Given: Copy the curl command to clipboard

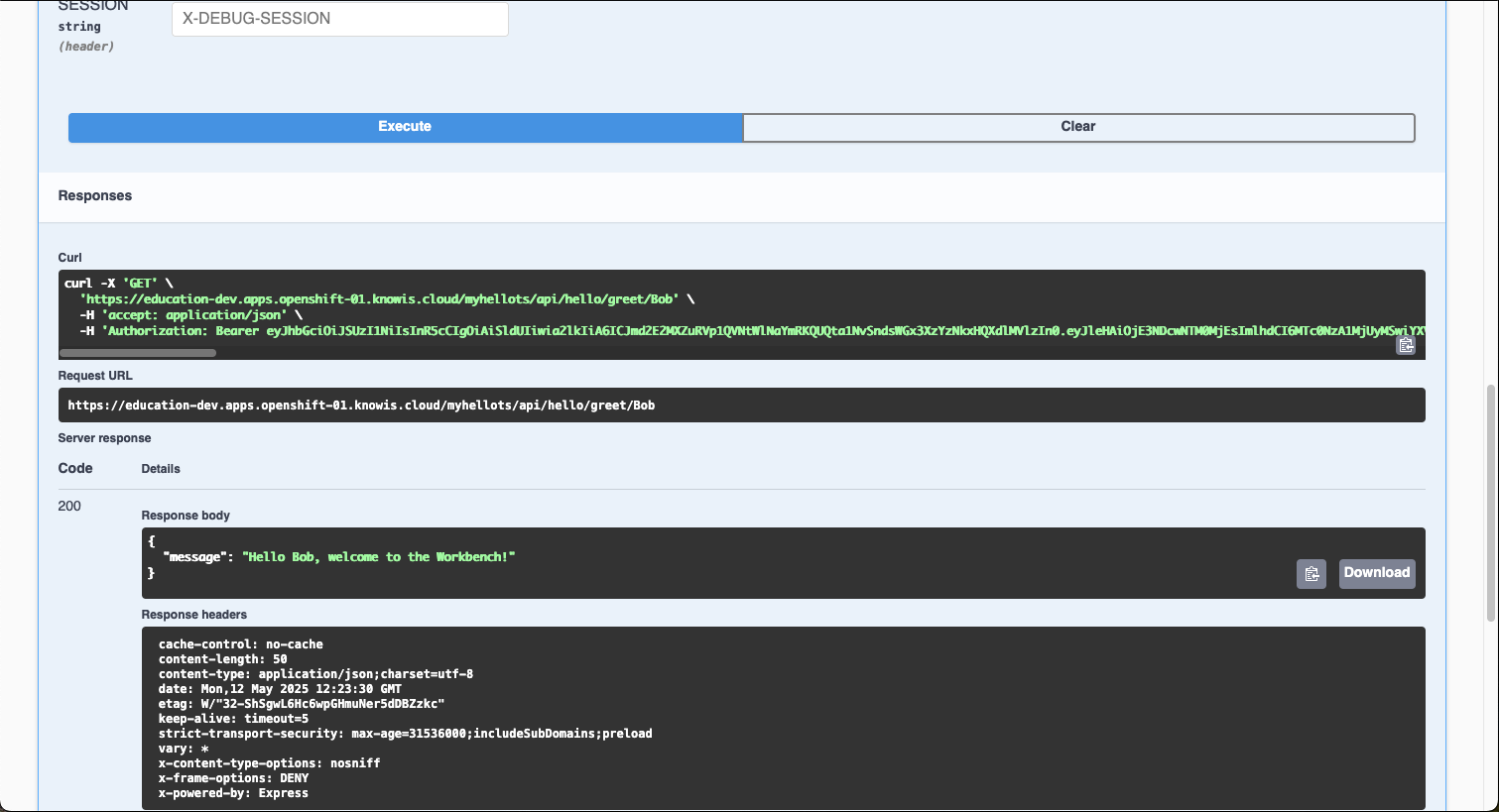Looking at the screenshot, I should 1406,344.
